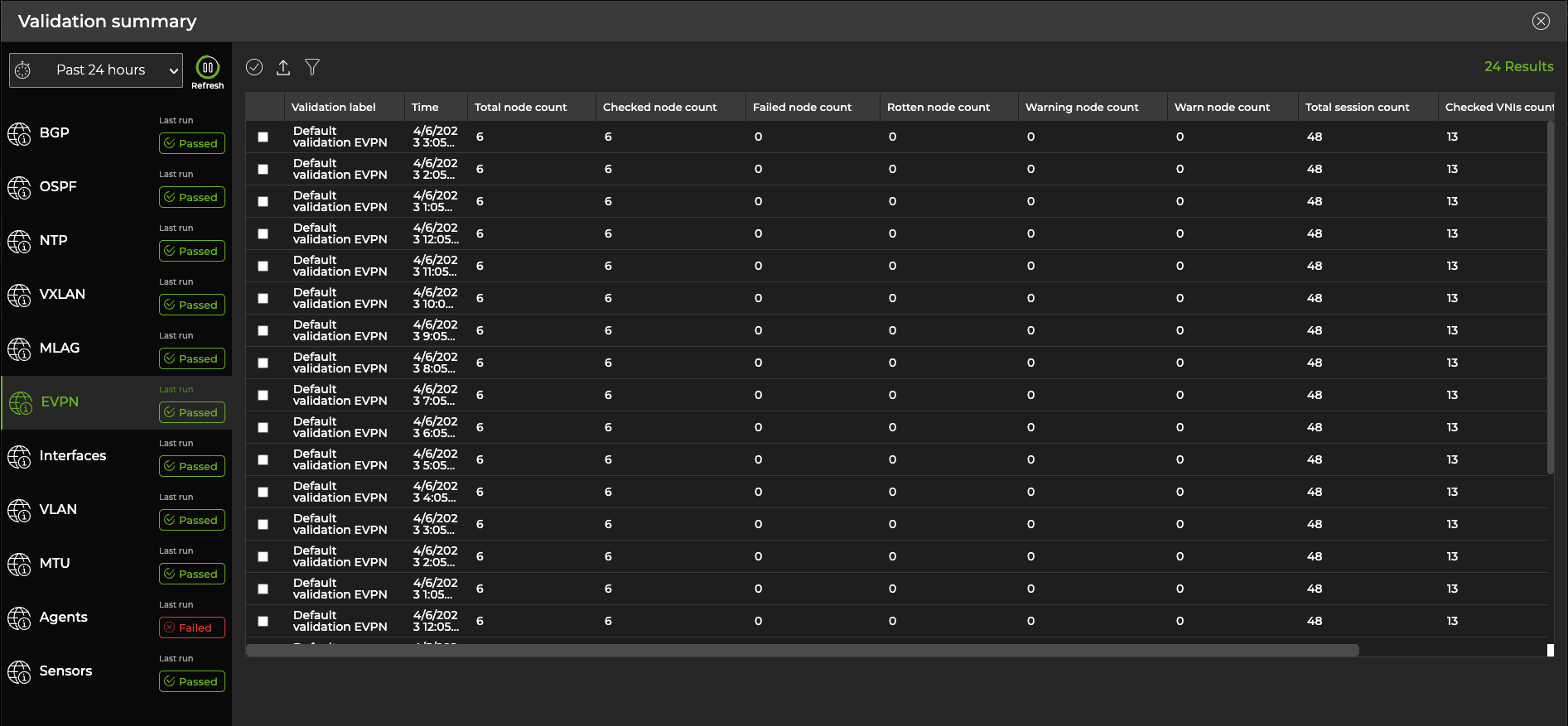Click the export upload icon
The image size is (1568, 726).
click(283, 67)
